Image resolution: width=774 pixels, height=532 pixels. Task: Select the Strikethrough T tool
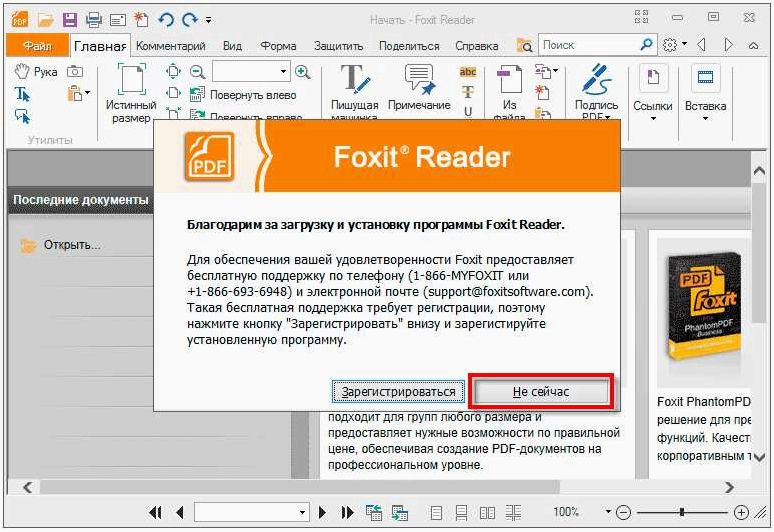(468, 92)
